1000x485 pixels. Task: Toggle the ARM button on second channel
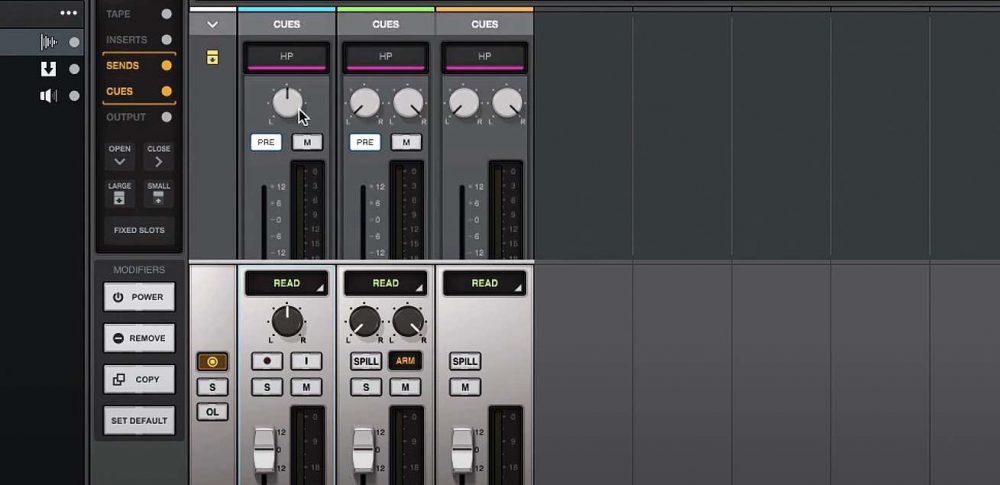(405, 361)
